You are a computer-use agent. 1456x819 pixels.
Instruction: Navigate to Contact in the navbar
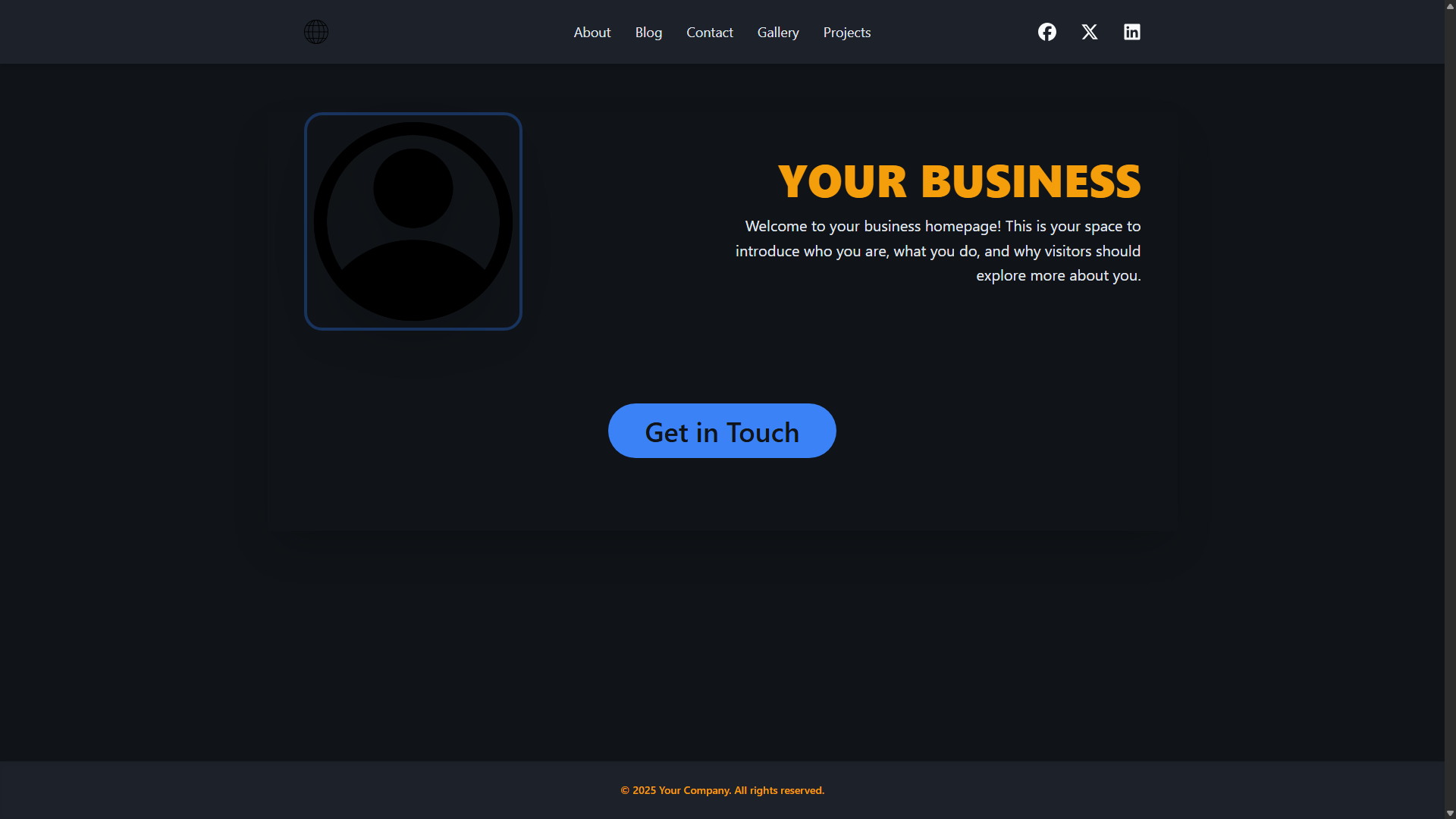[x=709, y=33]
